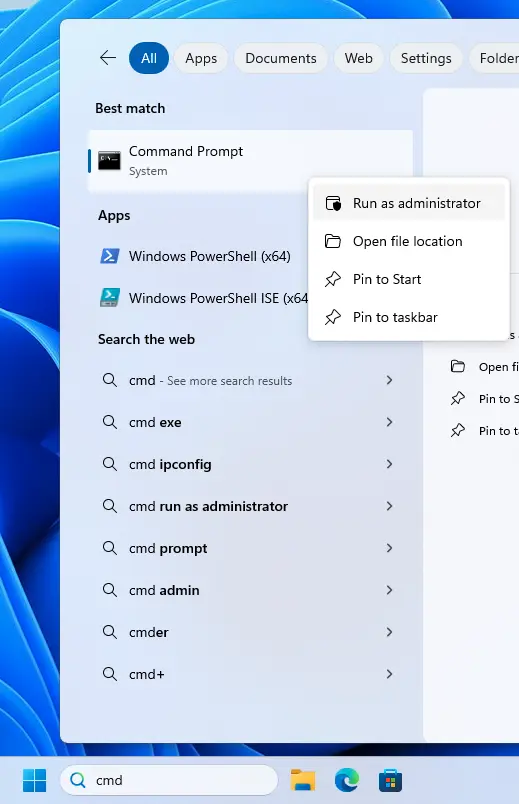Select the 'cmd exe' web suggestion text

point(155,423)
